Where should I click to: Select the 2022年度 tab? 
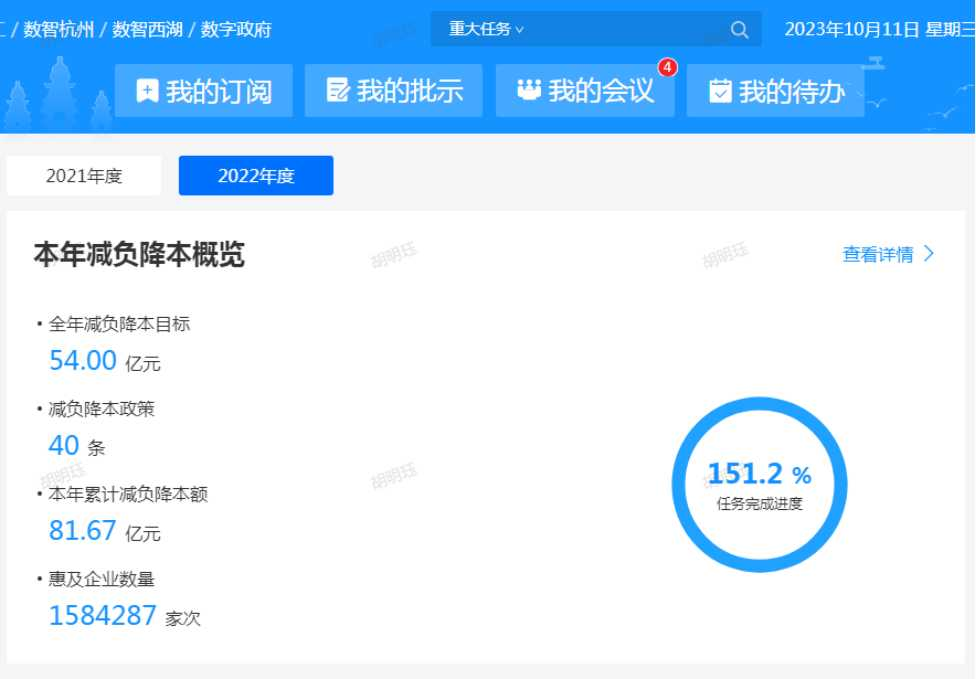255,176
